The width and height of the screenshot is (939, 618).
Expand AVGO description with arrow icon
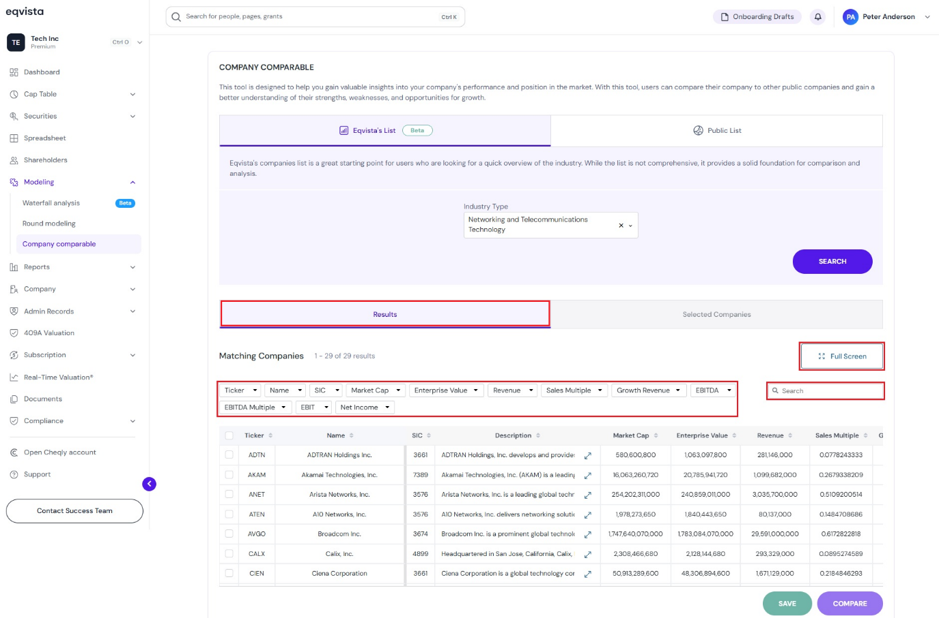[x=587, y=534]
